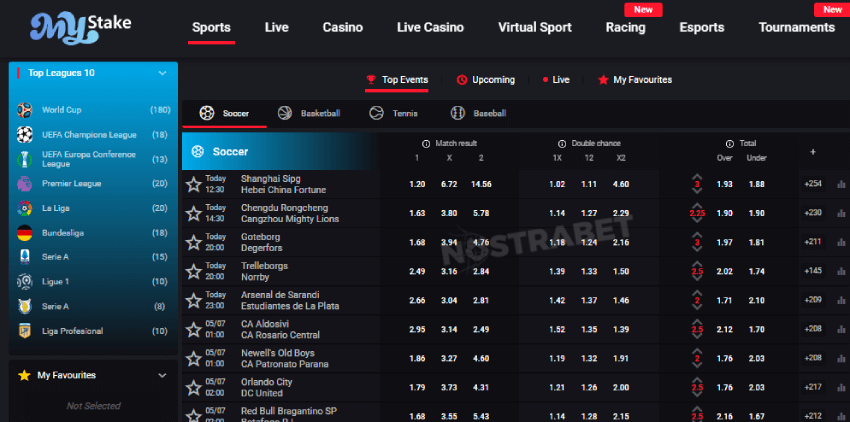This screenshot has height=422, width=850.
Task: Open statistics icon for Newell's Old Boys match
Action: point(841,359)
